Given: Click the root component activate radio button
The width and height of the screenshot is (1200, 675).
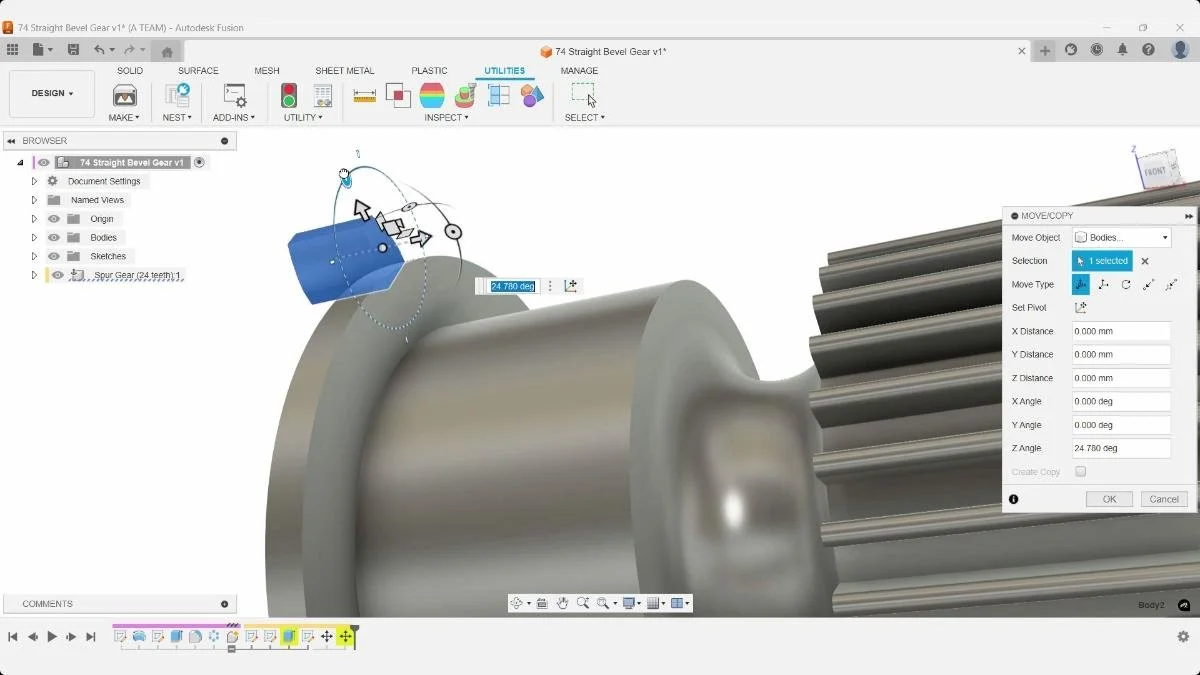Looking at the screenshot, I should pyautogui.click(x=200, y=162).
